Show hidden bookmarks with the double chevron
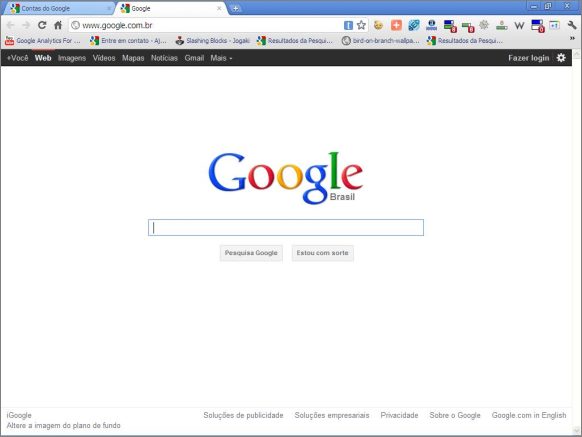The height and width of the screenshot is (437, 582). pos(572,38)
